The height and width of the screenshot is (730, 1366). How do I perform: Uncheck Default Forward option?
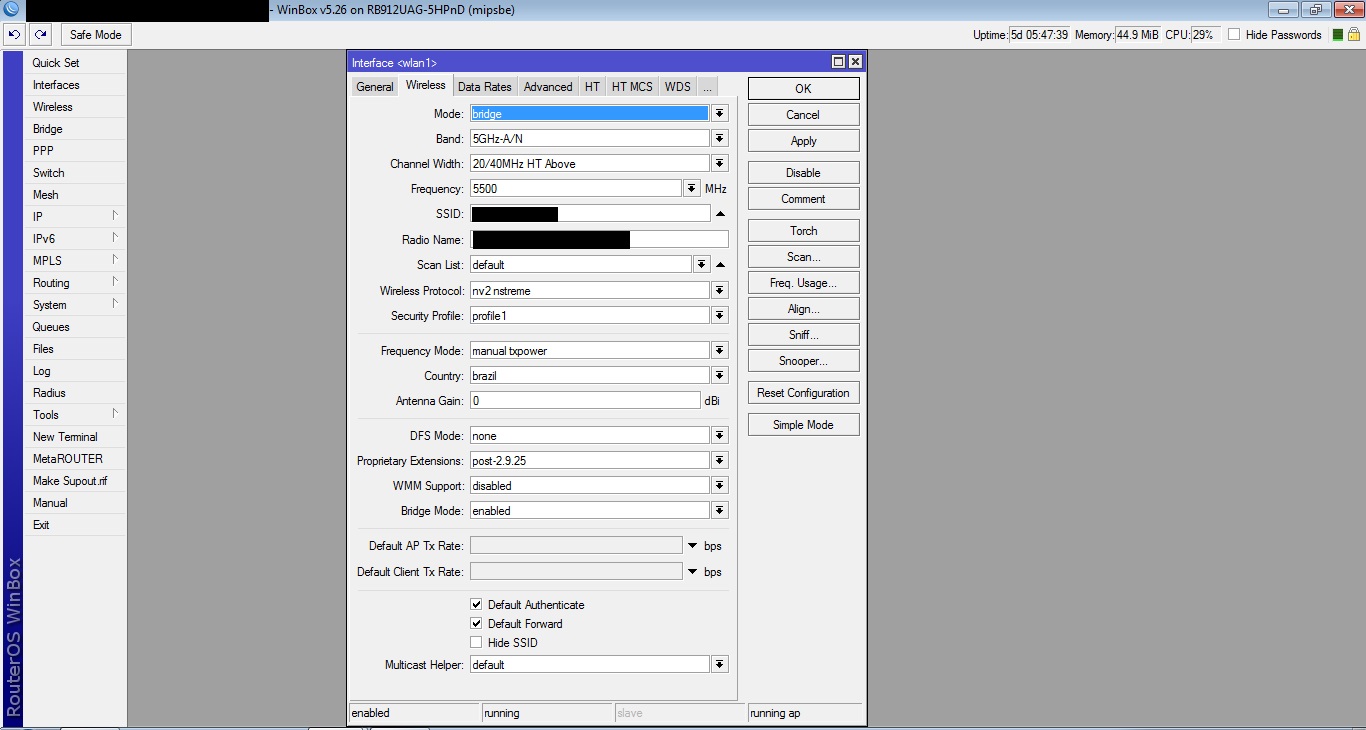point(476,624)
